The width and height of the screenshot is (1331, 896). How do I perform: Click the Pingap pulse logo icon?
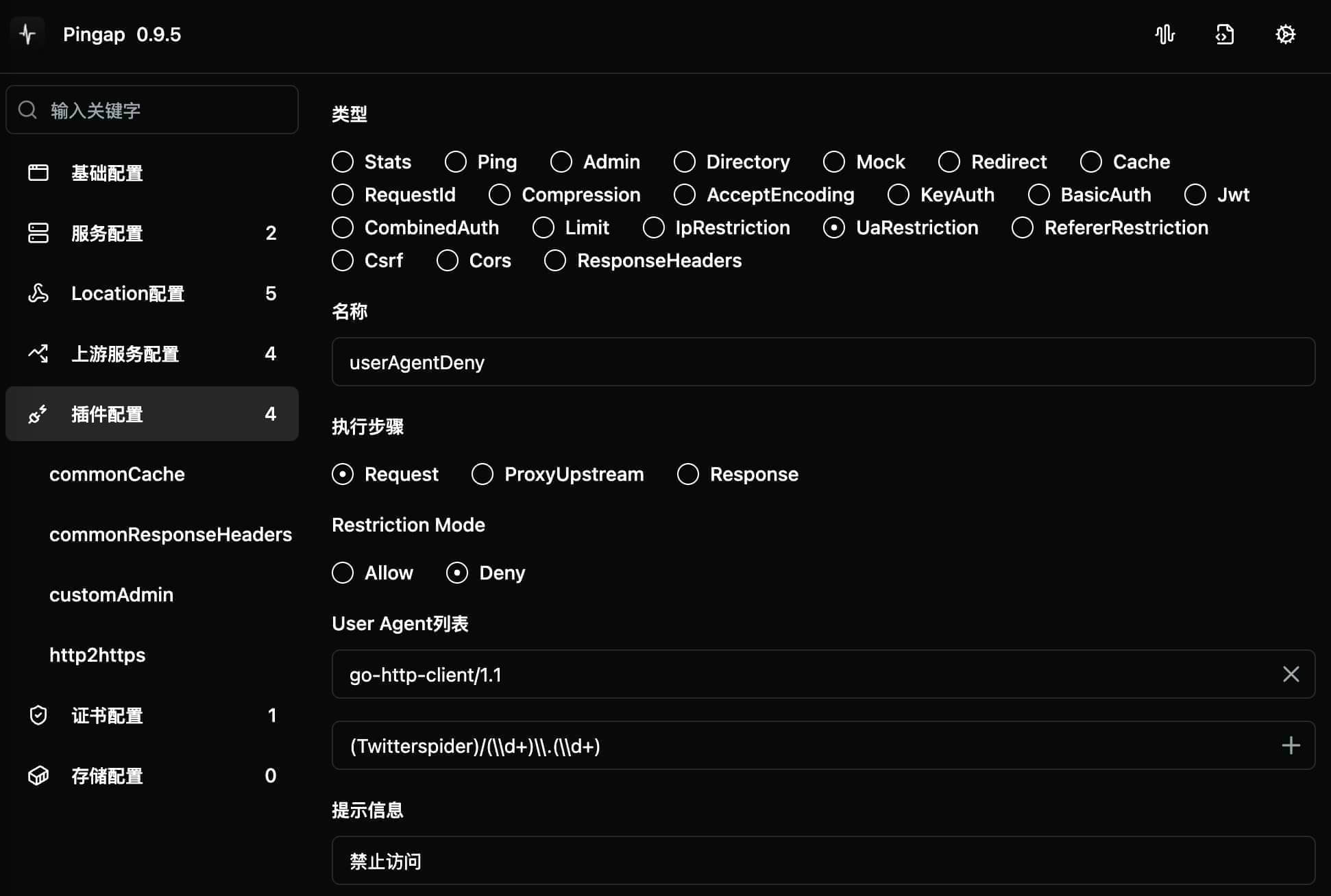coord(27,34)
